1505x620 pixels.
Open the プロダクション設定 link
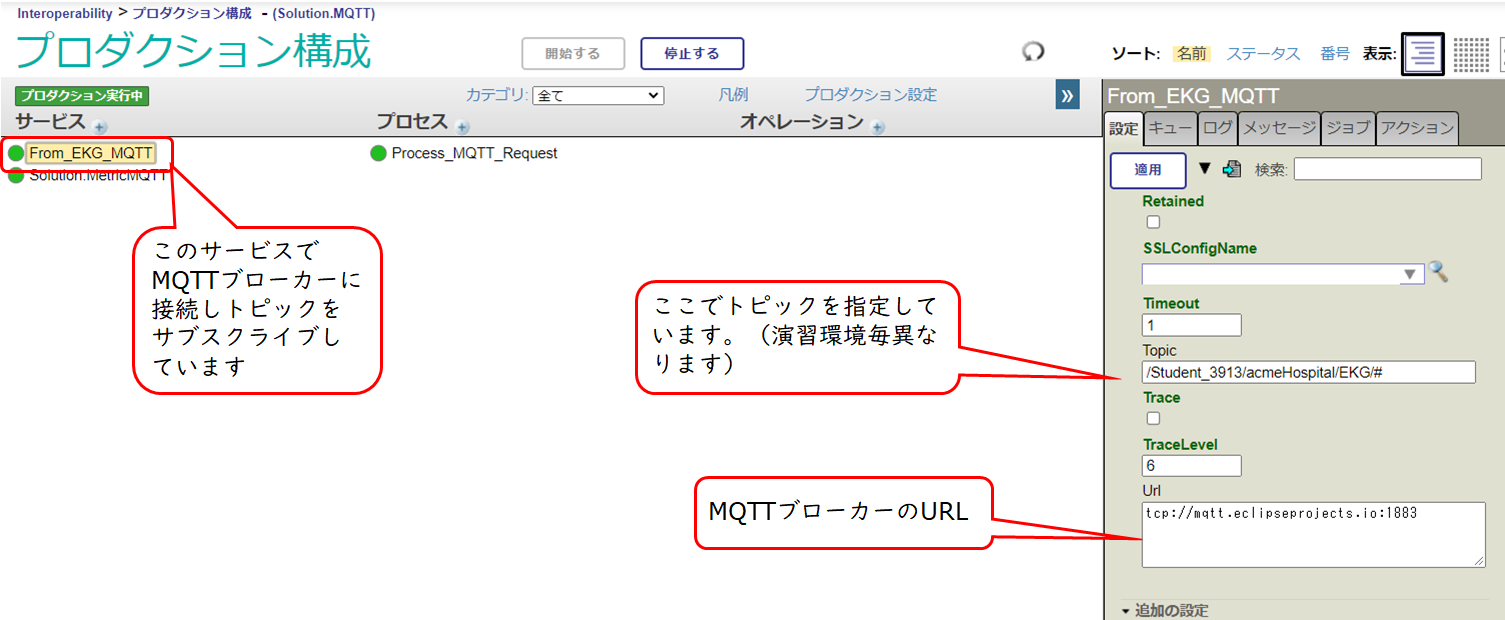(870, 95)
